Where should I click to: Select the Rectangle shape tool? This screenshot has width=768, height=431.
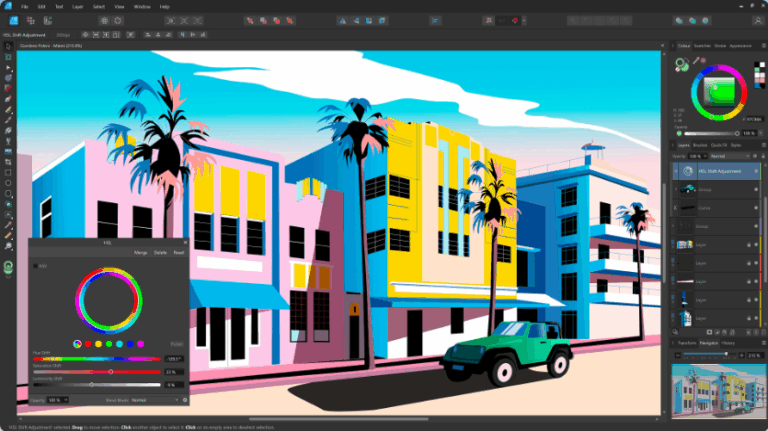click(8, 172)
